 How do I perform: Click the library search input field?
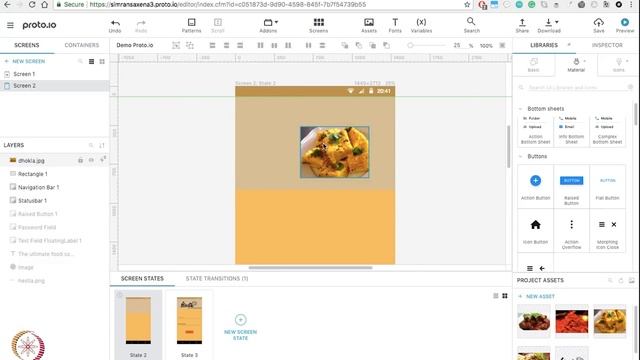click(x=576, y=87)
